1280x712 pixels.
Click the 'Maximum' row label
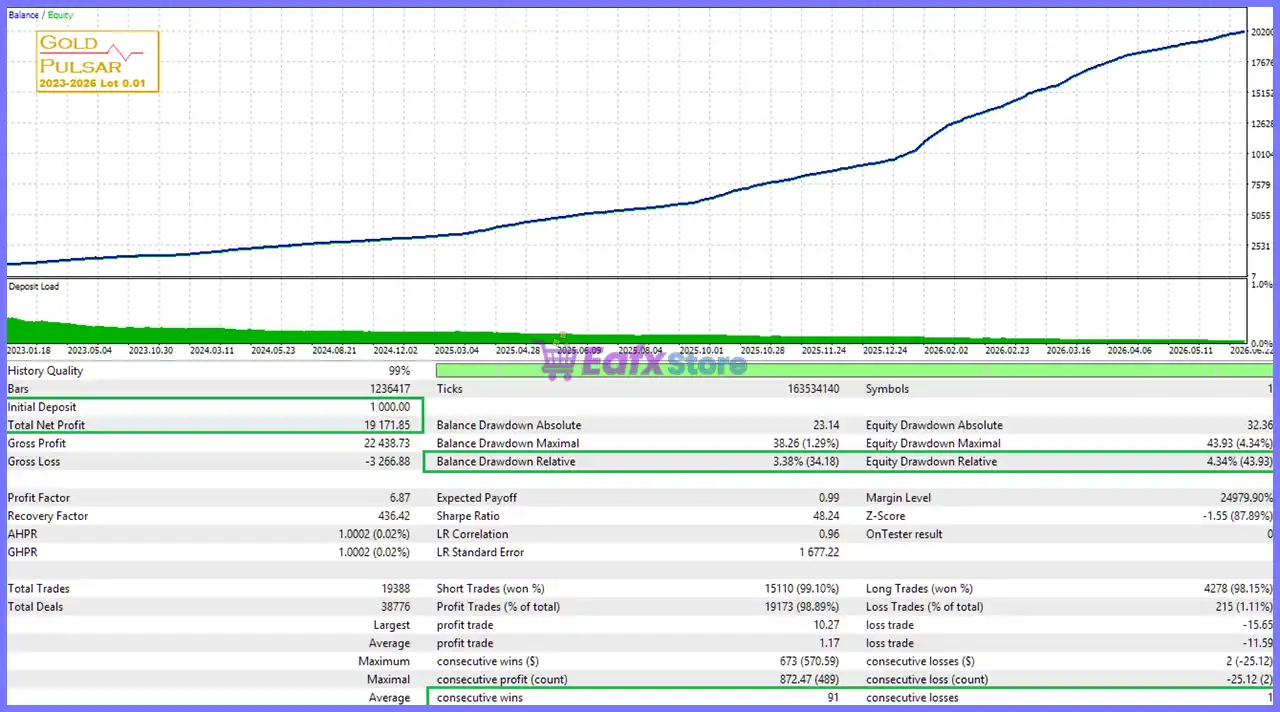pyautogui.click(x=384, y=661)
